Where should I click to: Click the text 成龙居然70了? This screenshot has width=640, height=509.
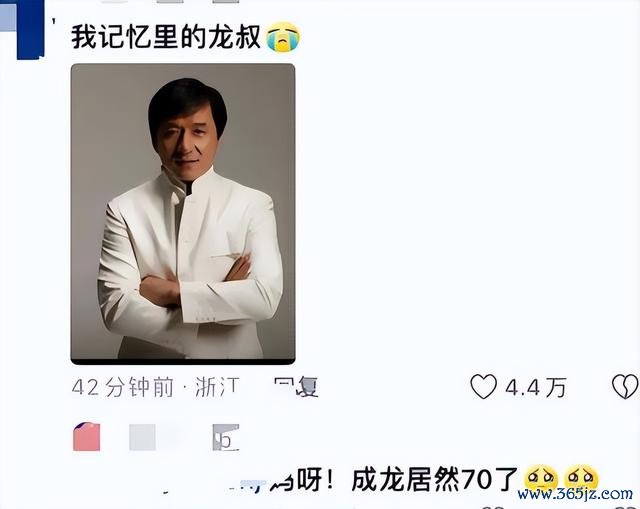(435, 479)
